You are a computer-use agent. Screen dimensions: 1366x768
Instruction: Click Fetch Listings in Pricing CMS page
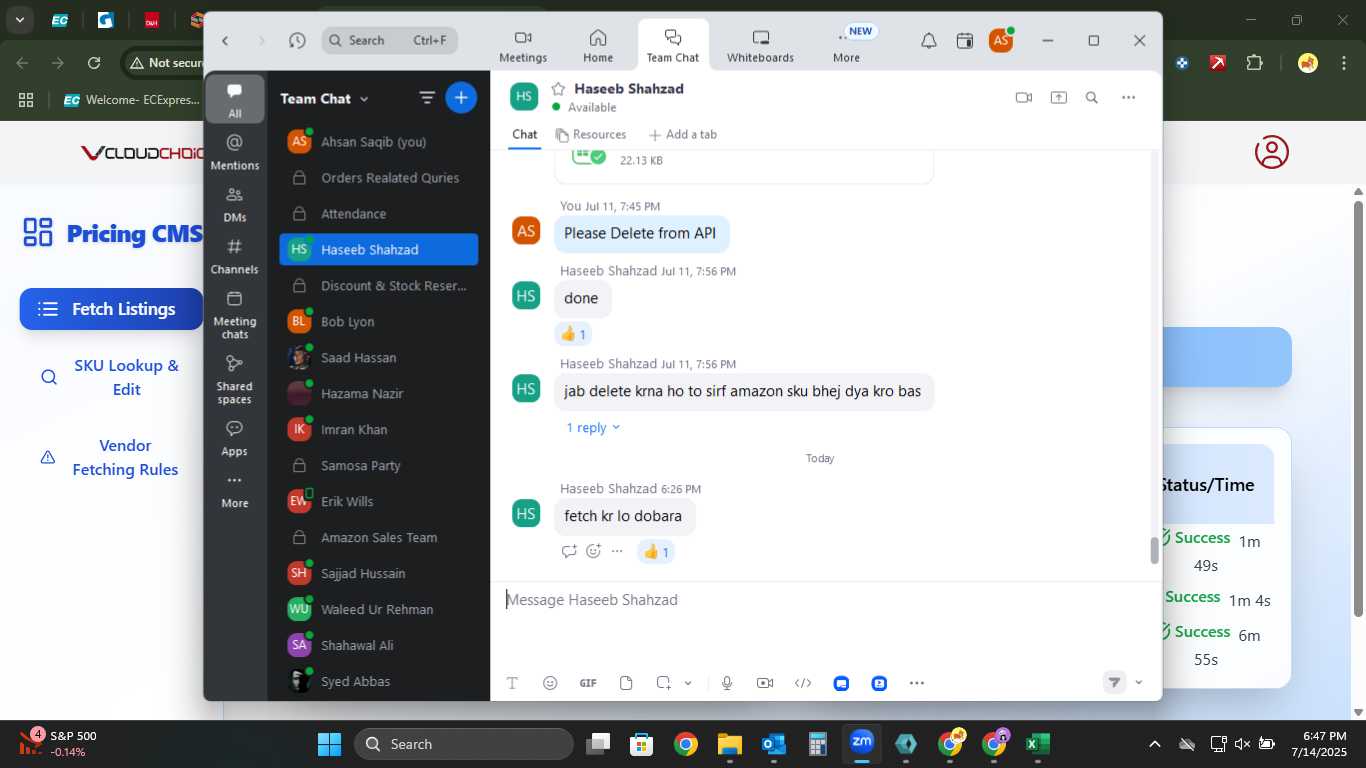point(112,309)
